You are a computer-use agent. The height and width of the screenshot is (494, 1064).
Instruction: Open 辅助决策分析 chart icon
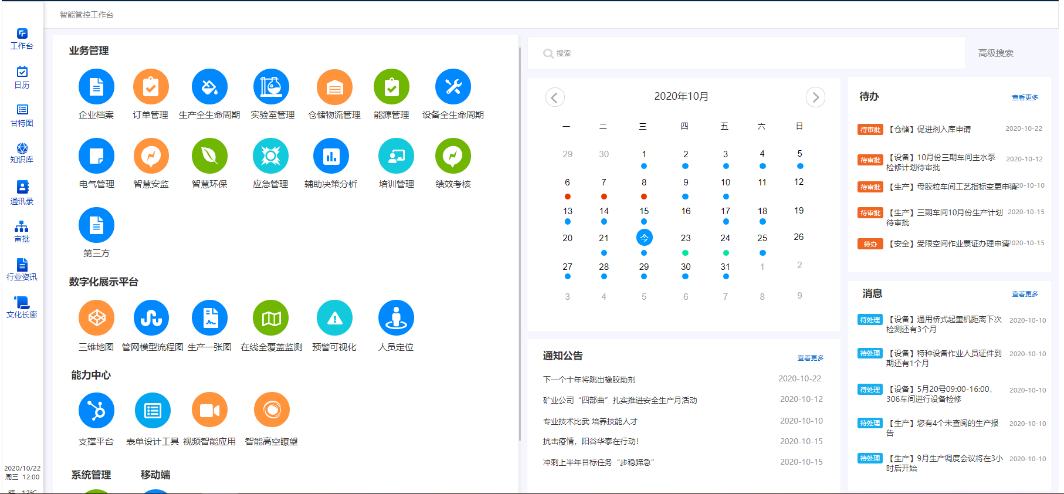click(330, 155)
